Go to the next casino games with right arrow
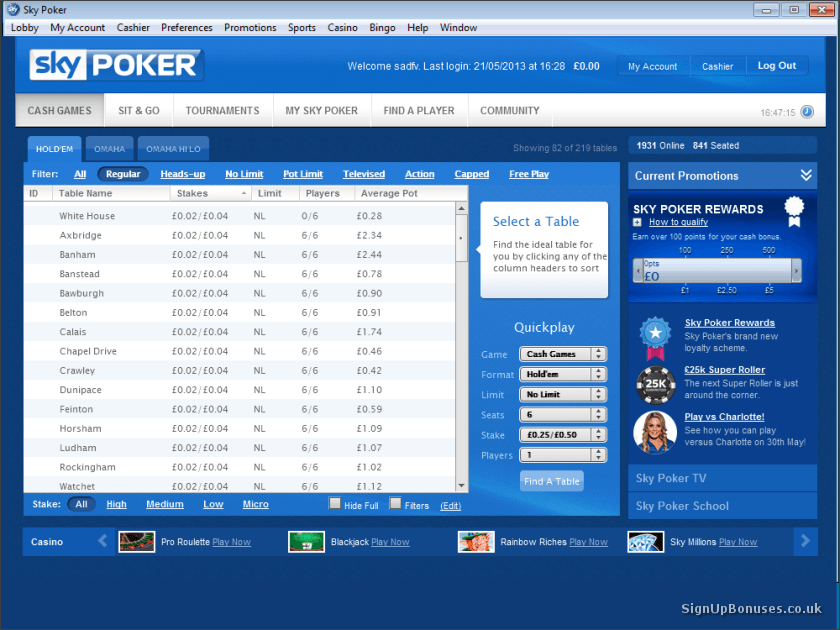This screenshot has height=630, width=840. pyautogui.click(x=805, y=541)
